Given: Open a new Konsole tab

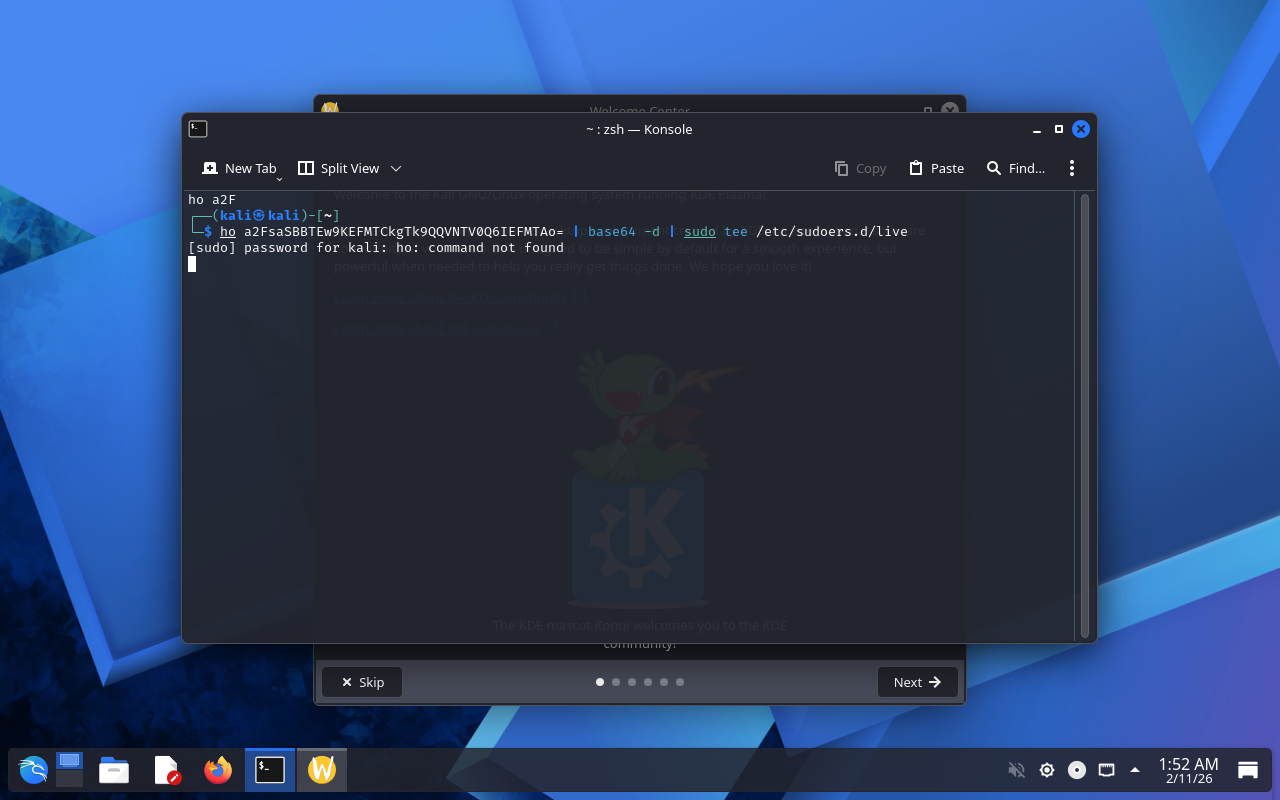Looking at the screenshot, I should [x=238, y=168].
